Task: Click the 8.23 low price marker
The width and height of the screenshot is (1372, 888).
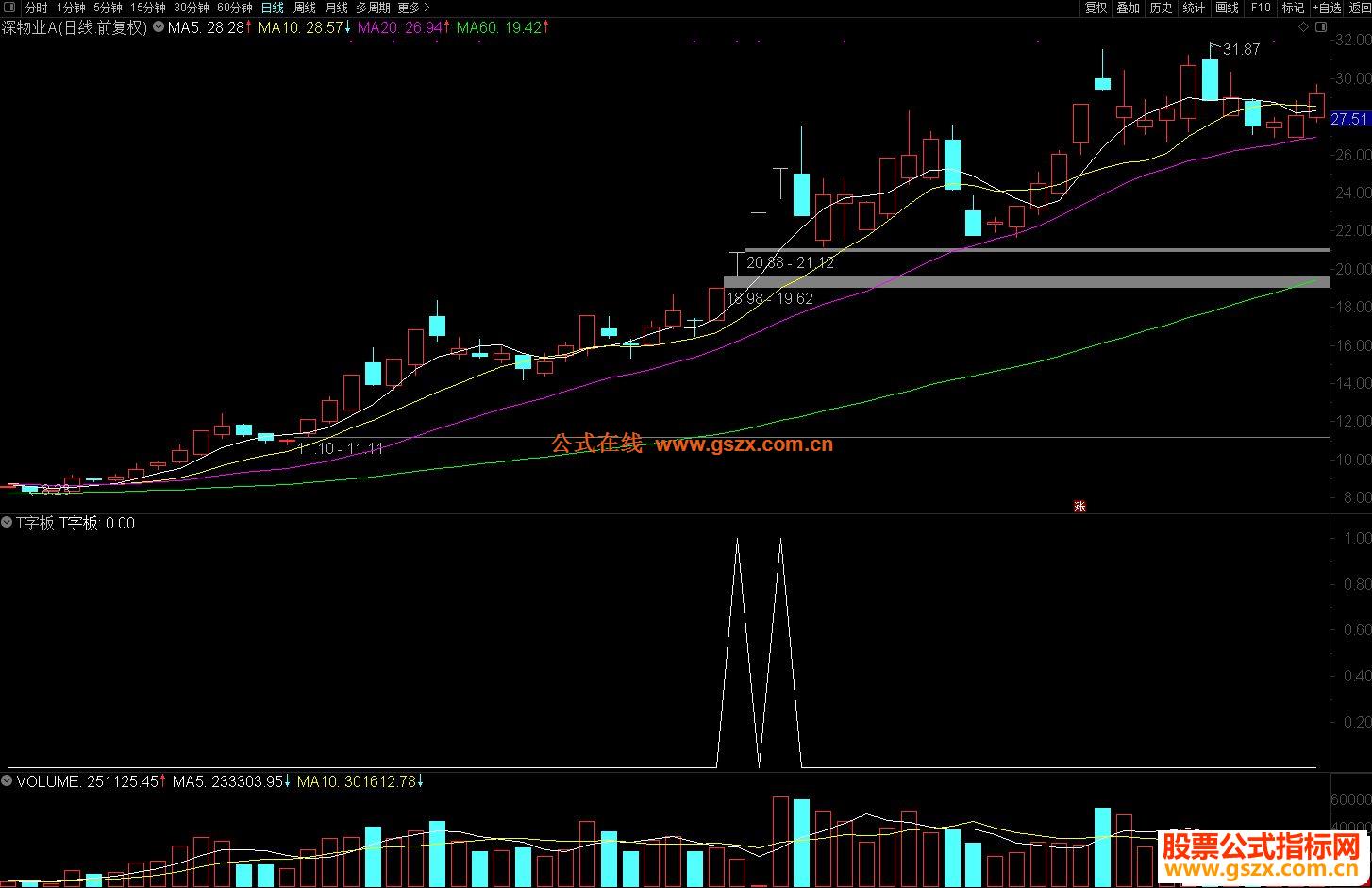Action: click(55, 490)
